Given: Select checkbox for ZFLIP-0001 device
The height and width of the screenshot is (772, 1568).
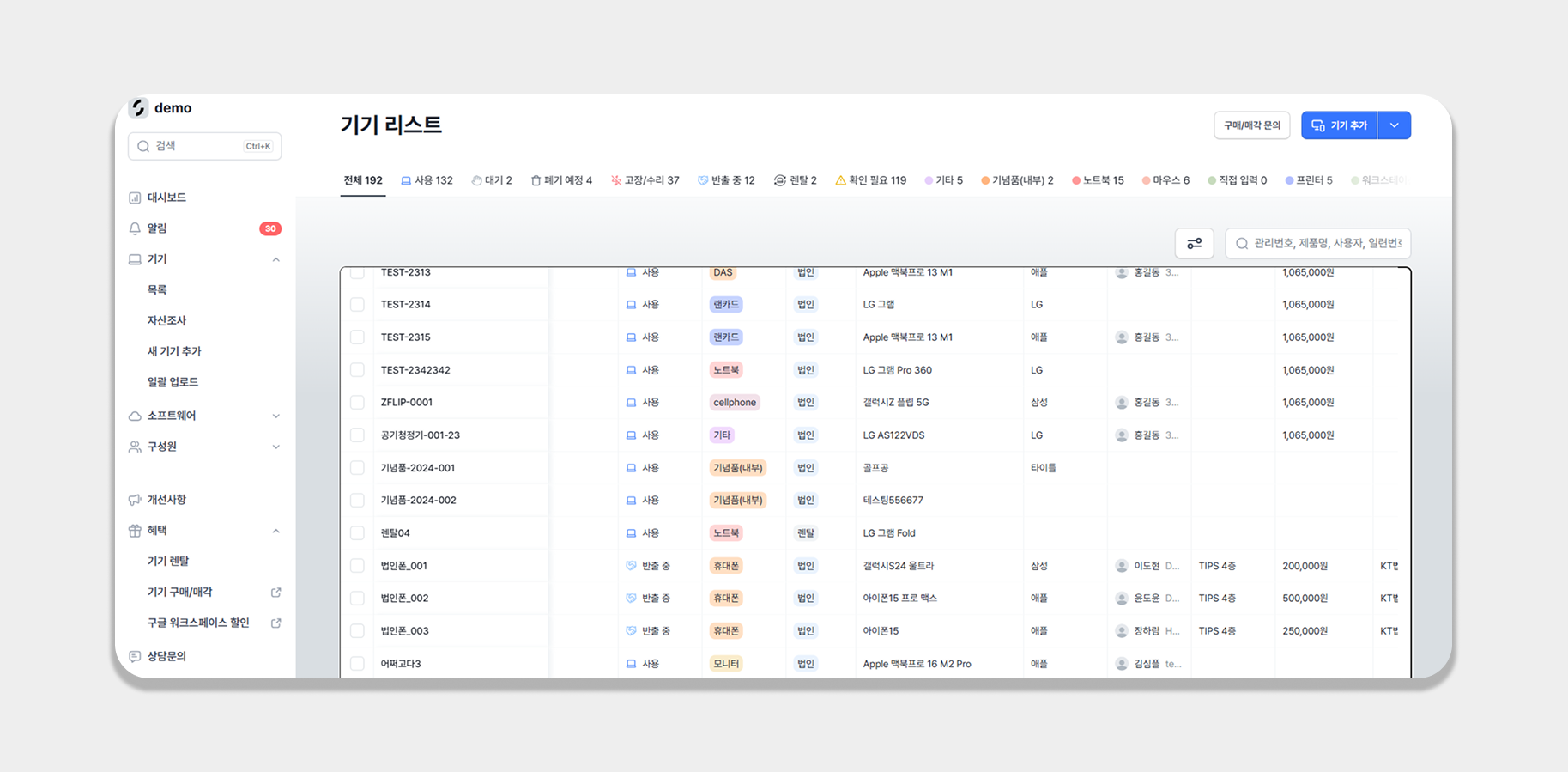Looking at the screenshot, I should coord(357,403).
